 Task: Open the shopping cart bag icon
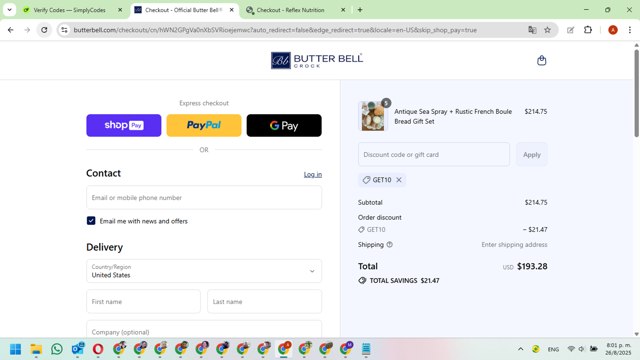point(541,60)
